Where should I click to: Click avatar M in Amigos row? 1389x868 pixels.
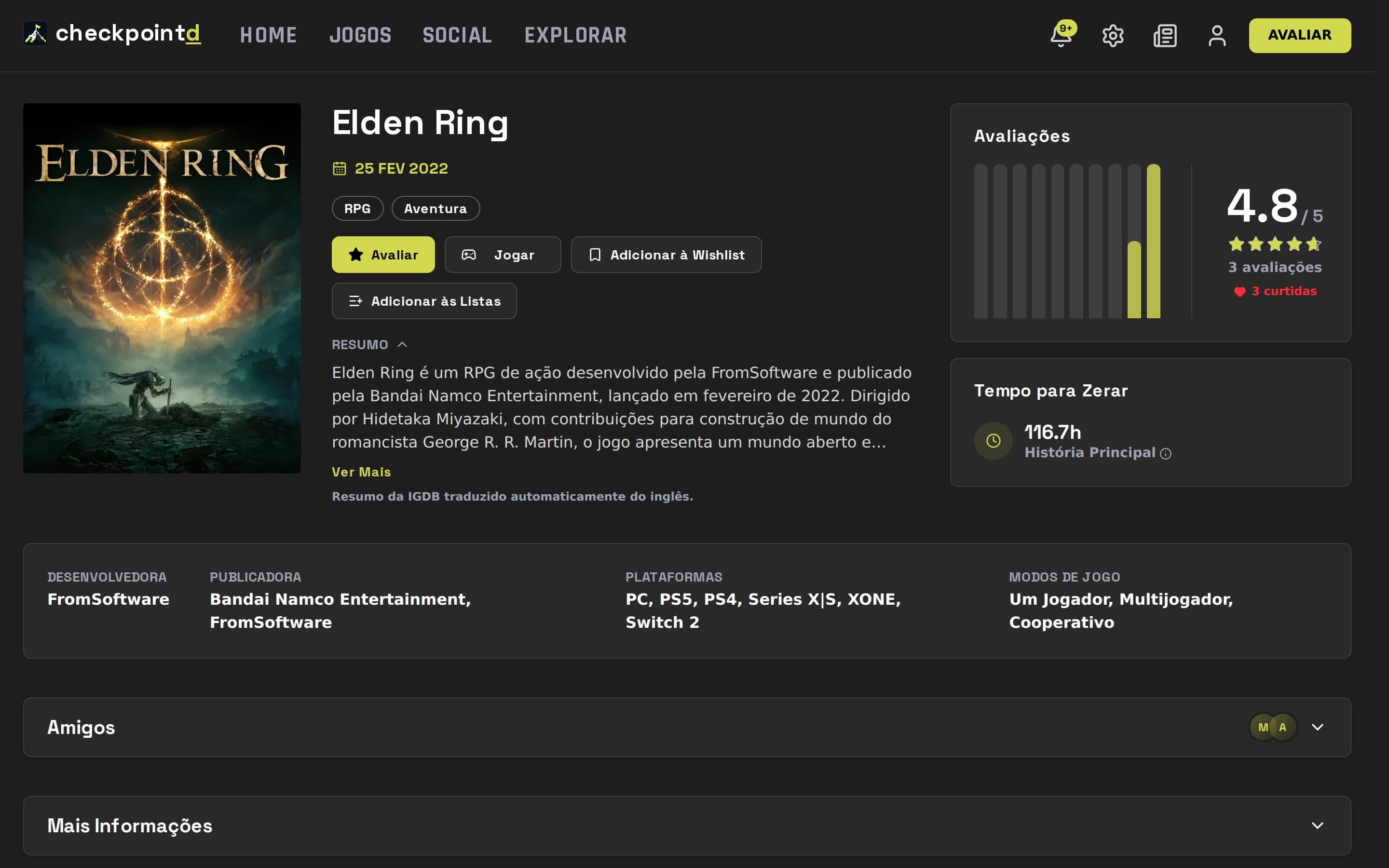[1262, 727]
